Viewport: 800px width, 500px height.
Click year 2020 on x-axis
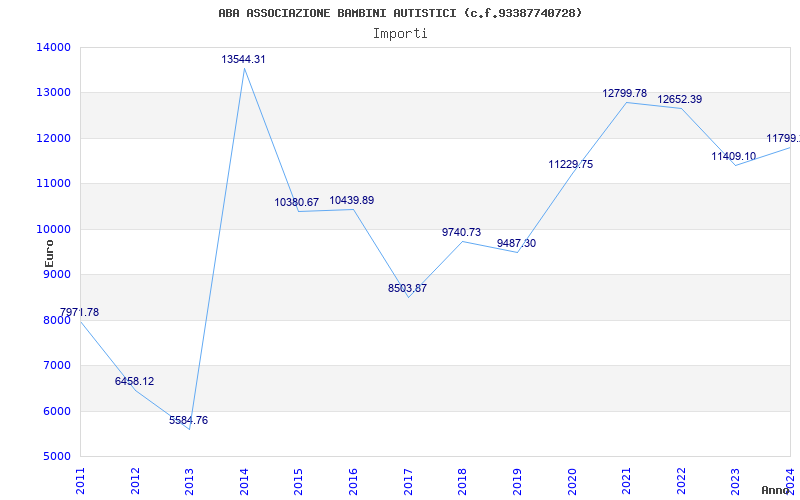point(571,482)
